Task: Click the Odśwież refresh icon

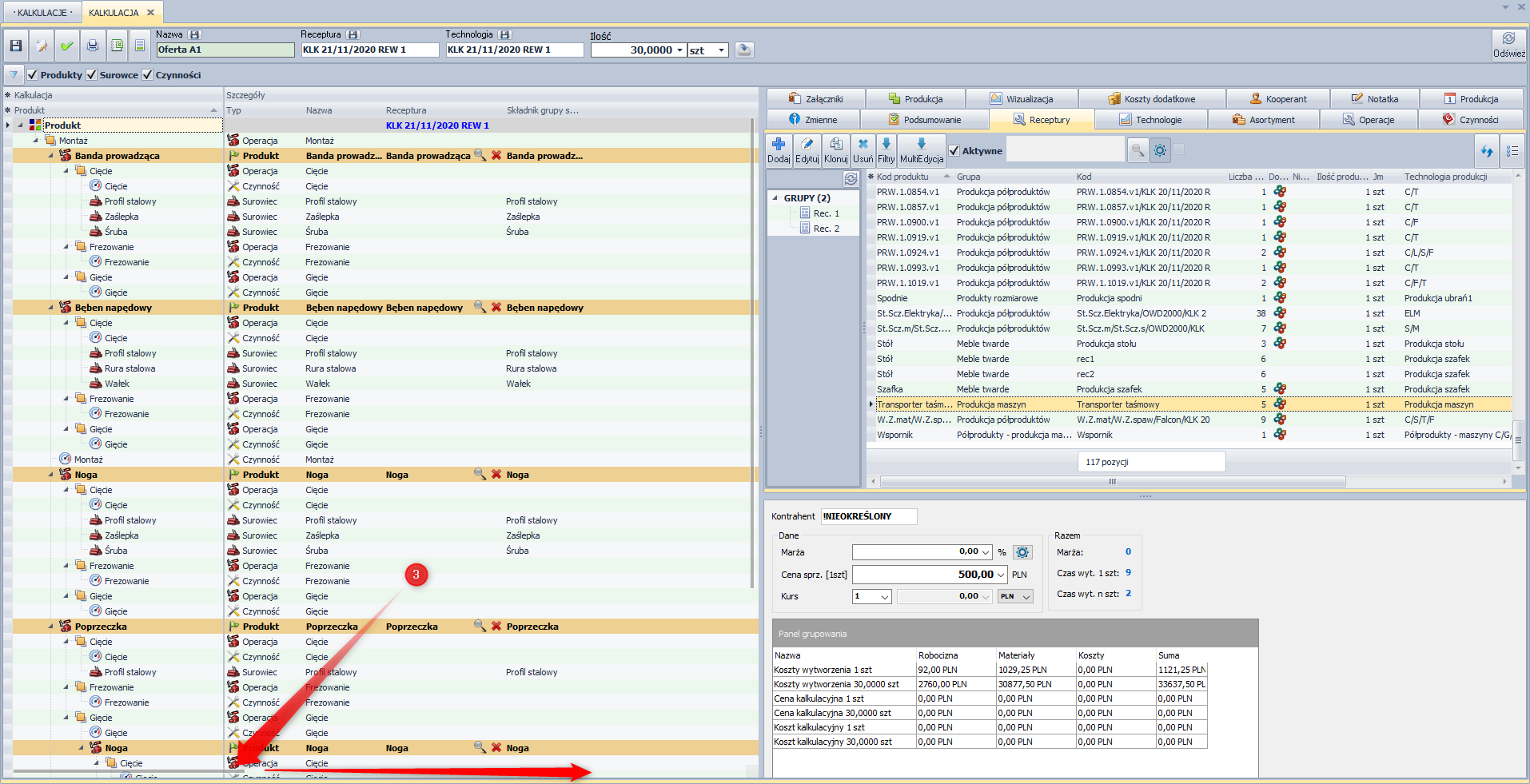Action: coord(1508,39)
